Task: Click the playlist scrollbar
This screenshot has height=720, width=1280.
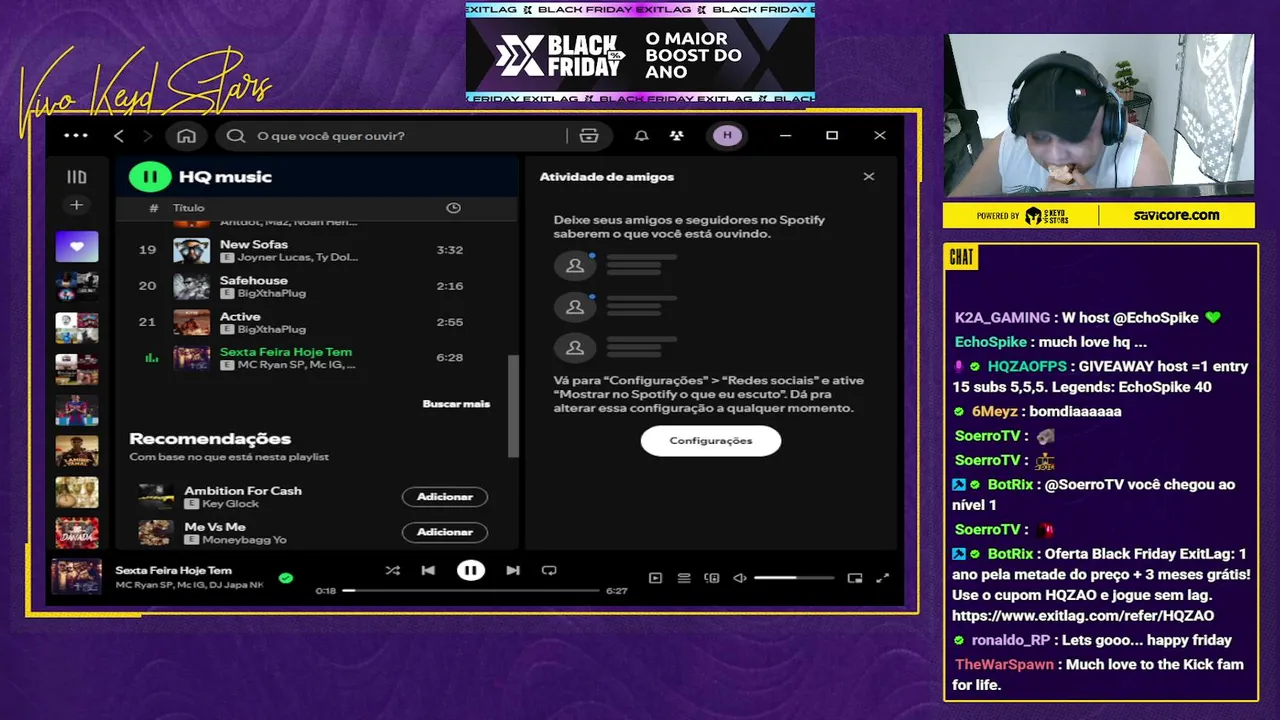Action: [x=514, y=405]
